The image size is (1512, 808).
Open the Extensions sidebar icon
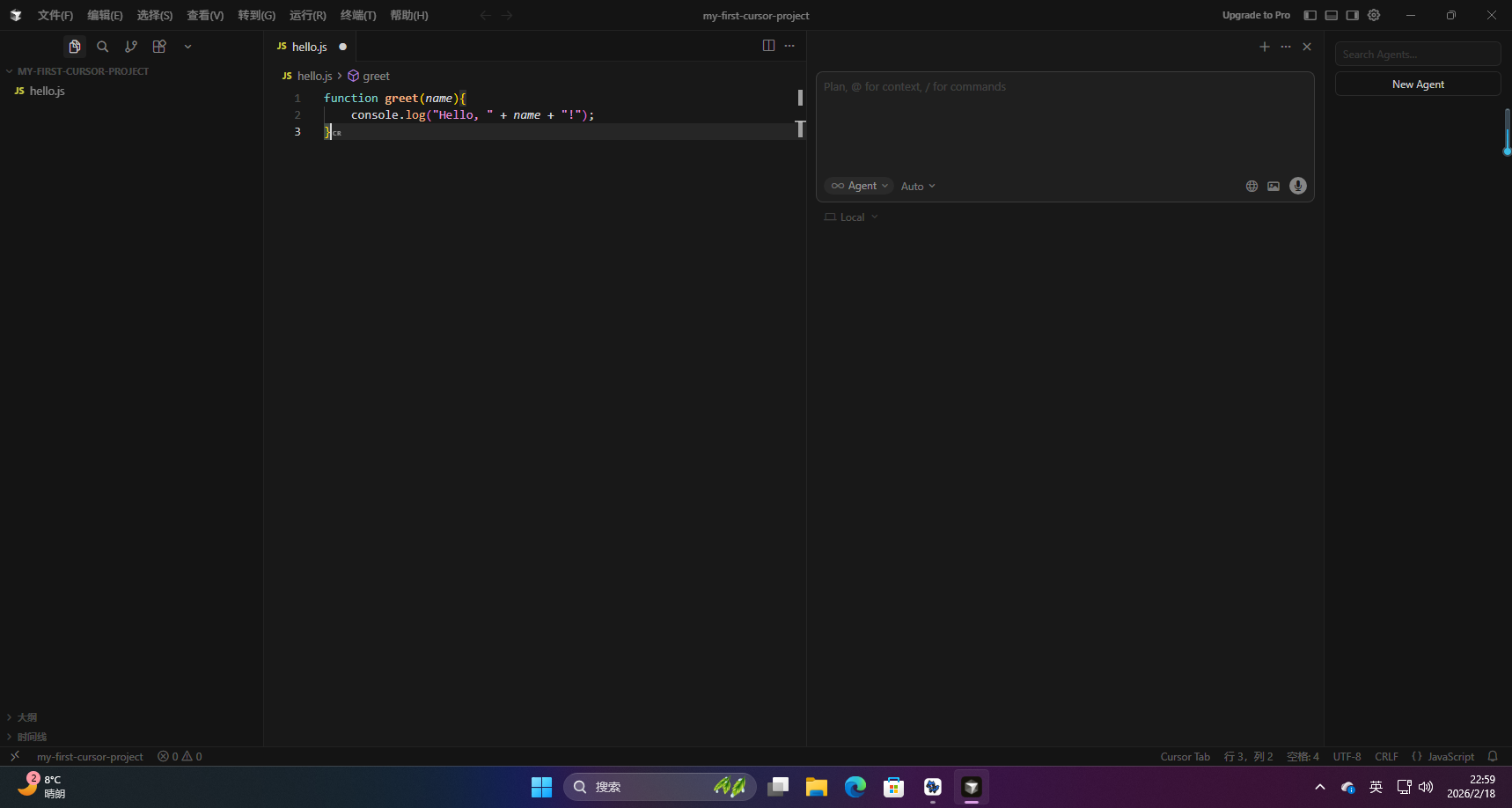pos(159,47)
